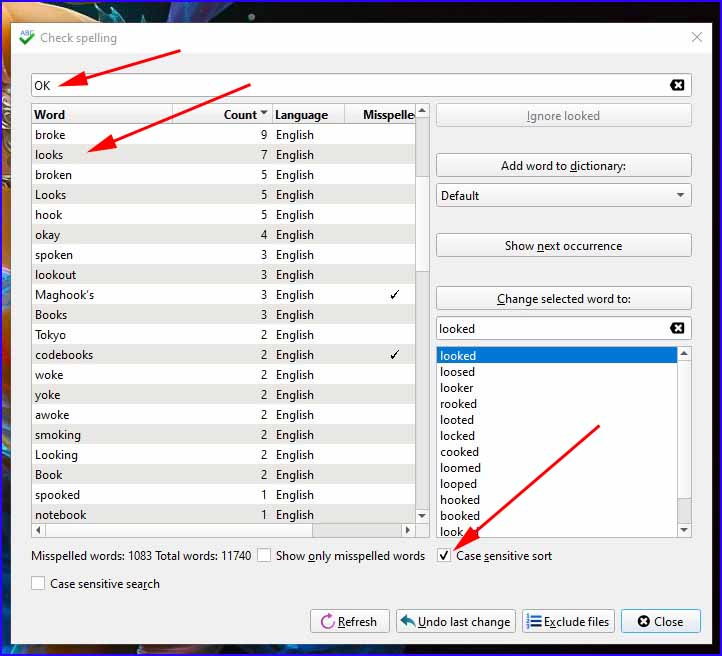Click the Ignore looked button

[563, 116]
